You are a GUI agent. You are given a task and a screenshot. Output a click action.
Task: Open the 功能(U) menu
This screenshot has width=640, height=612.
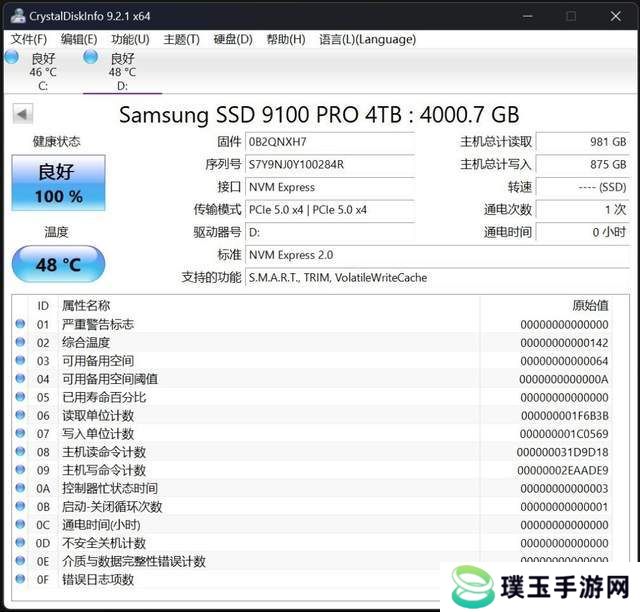(x=130, y=40)
